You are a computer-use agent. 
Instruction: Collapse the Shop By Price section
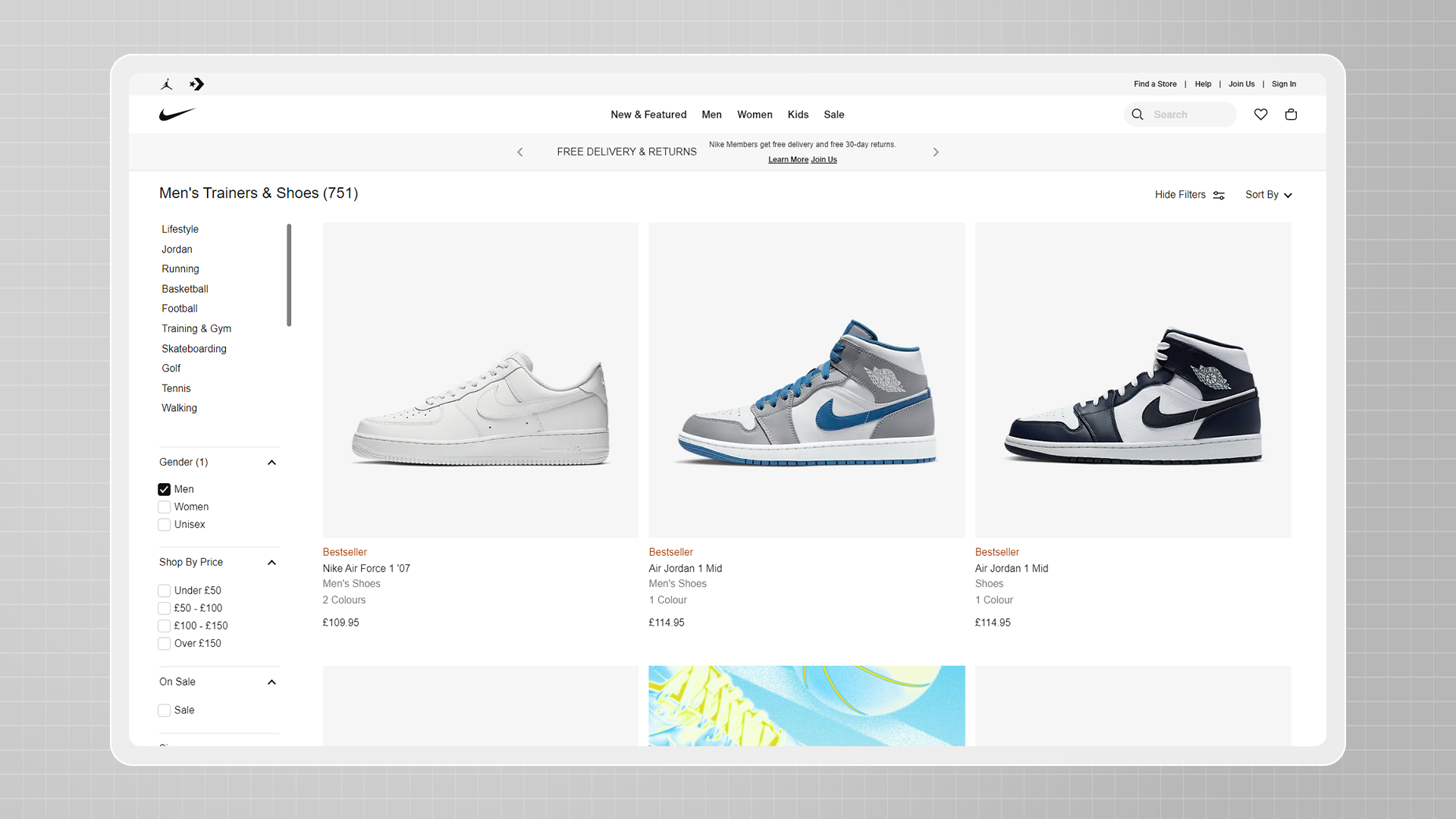(271, 563)
